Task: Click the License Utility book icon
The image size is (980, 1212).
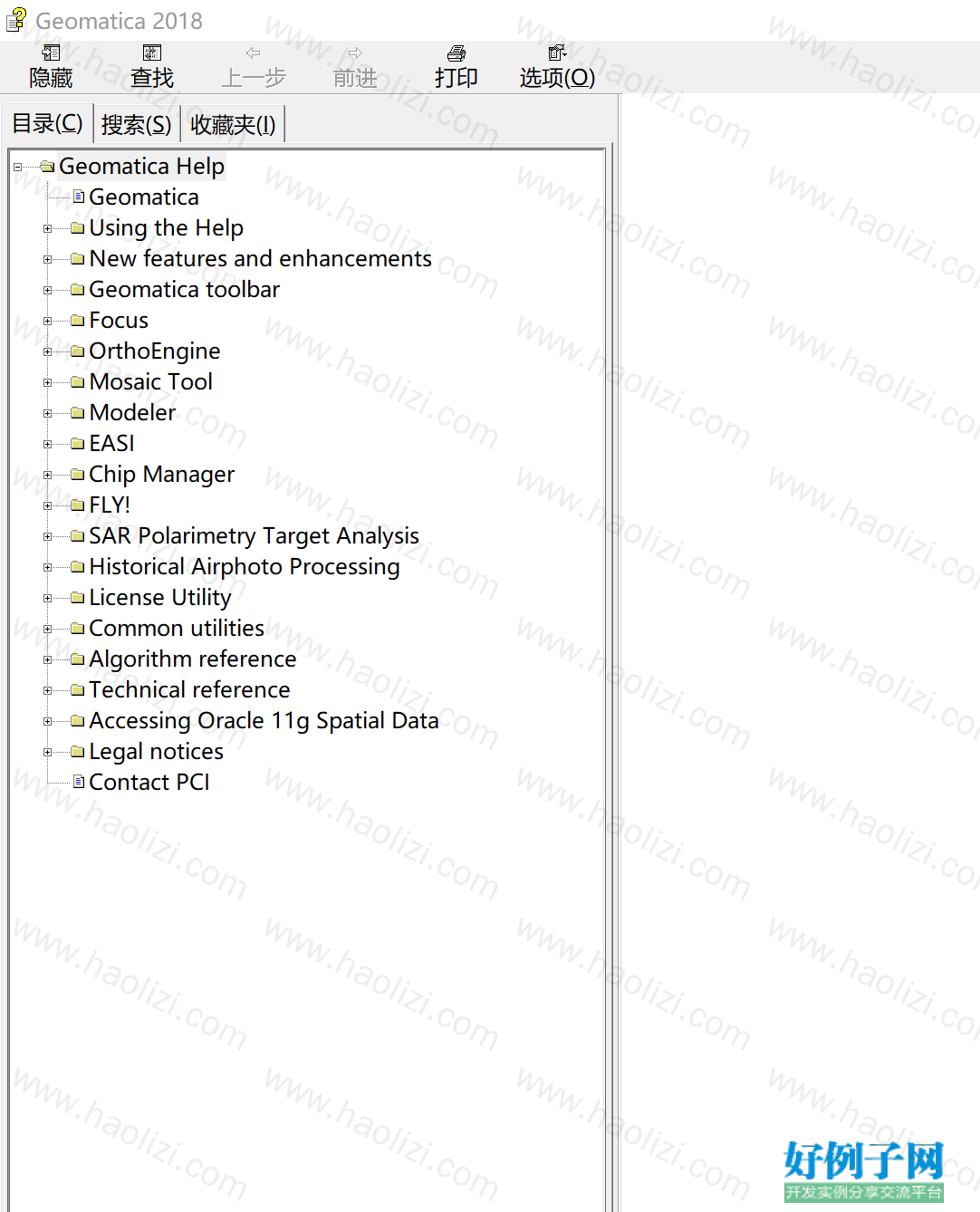Action: pyautogui.click(x=78, y=598)
